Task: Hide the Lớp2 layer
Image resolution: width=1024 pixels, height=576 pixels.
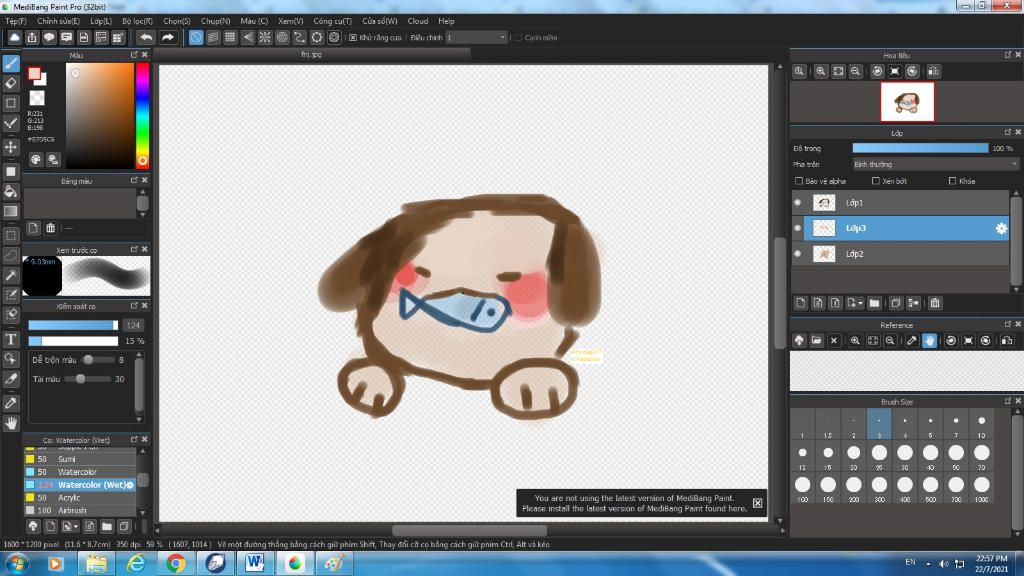Action: [x=797, y=253]
